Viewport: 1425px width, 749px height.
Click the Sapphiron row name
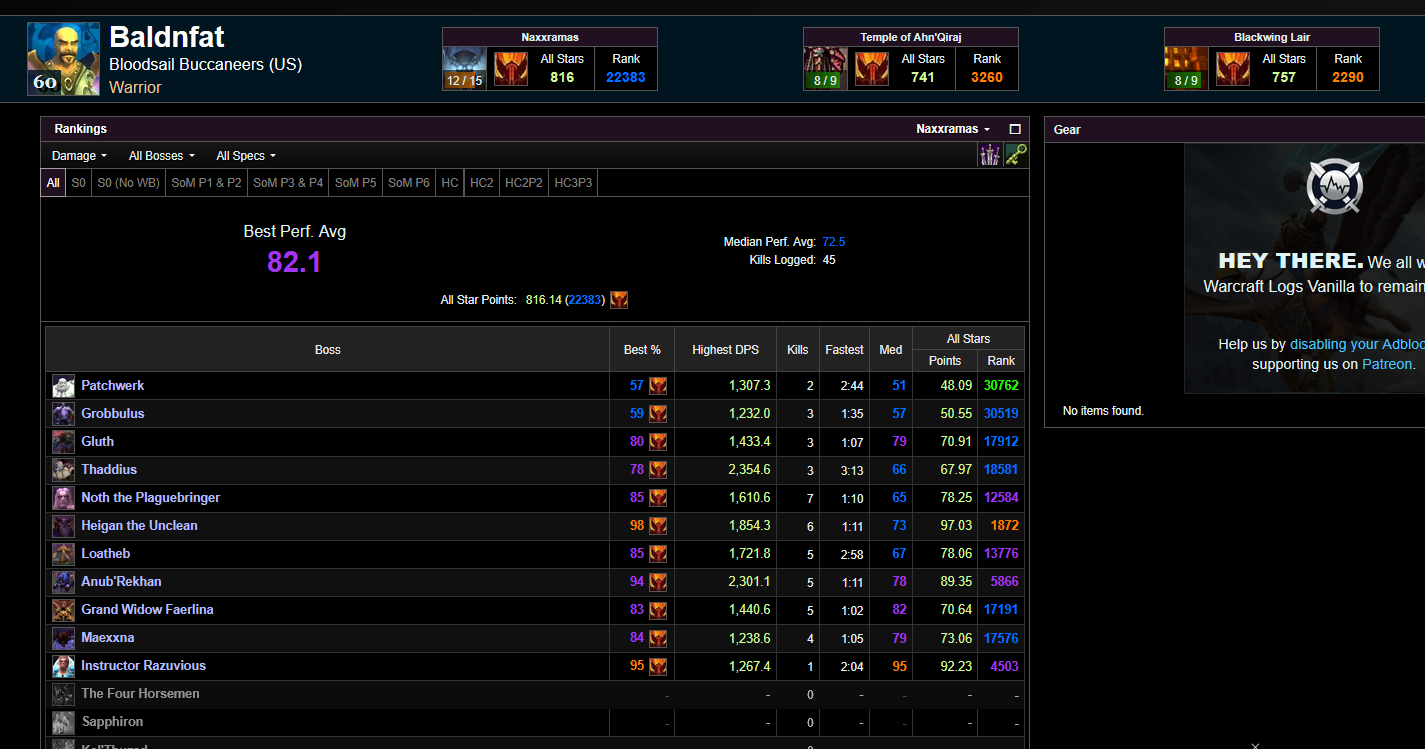[112, 722]
